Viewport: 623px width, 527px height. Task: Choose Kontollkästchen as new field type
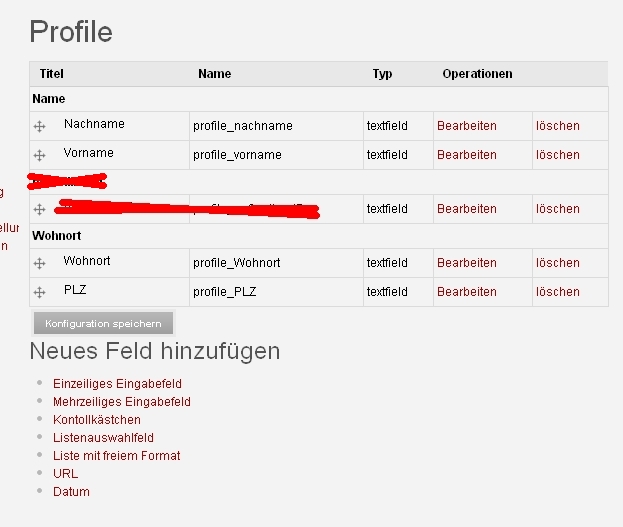[x=96, y=419]
